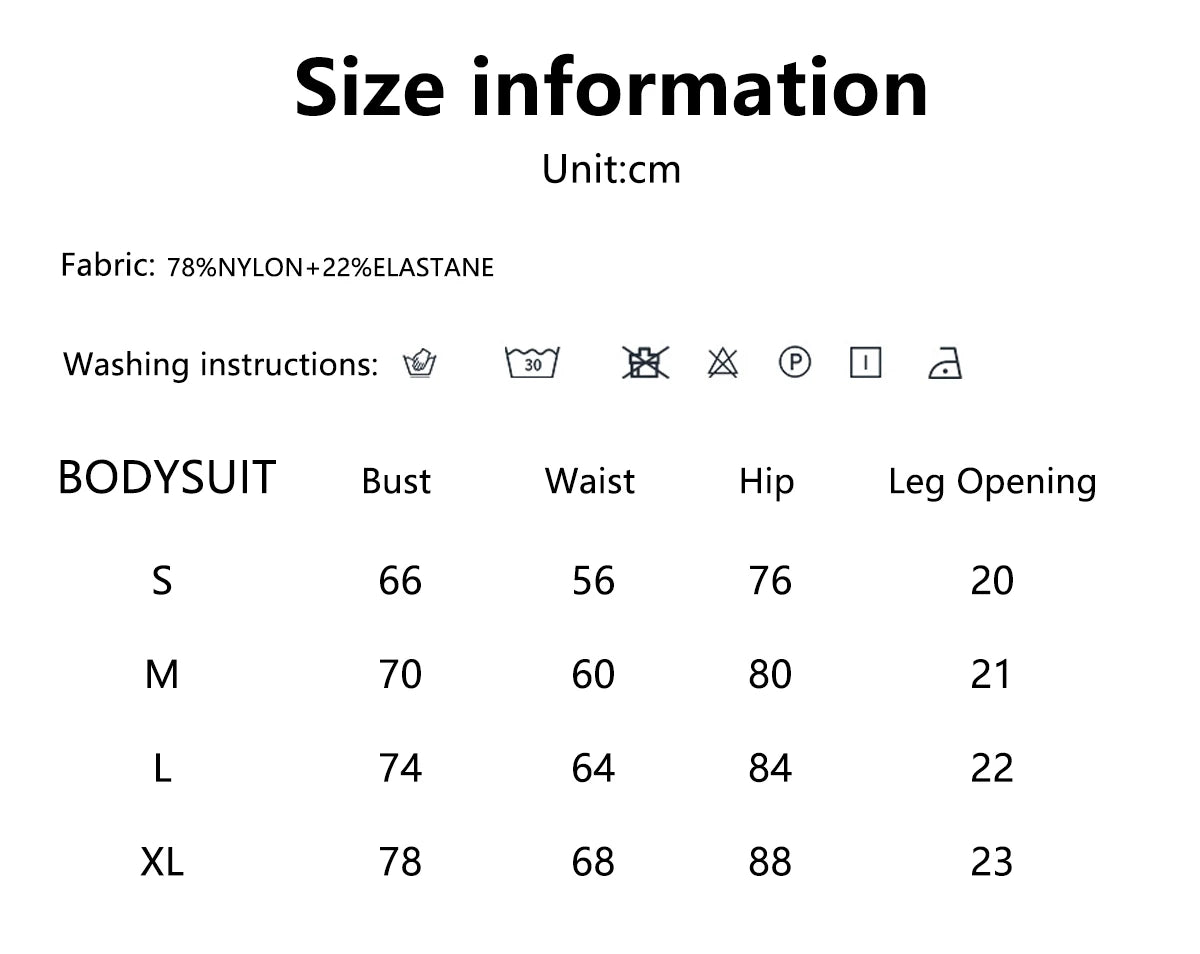Select the Bust column header
The image size is (1200, 954).
[x=396, y=481]
